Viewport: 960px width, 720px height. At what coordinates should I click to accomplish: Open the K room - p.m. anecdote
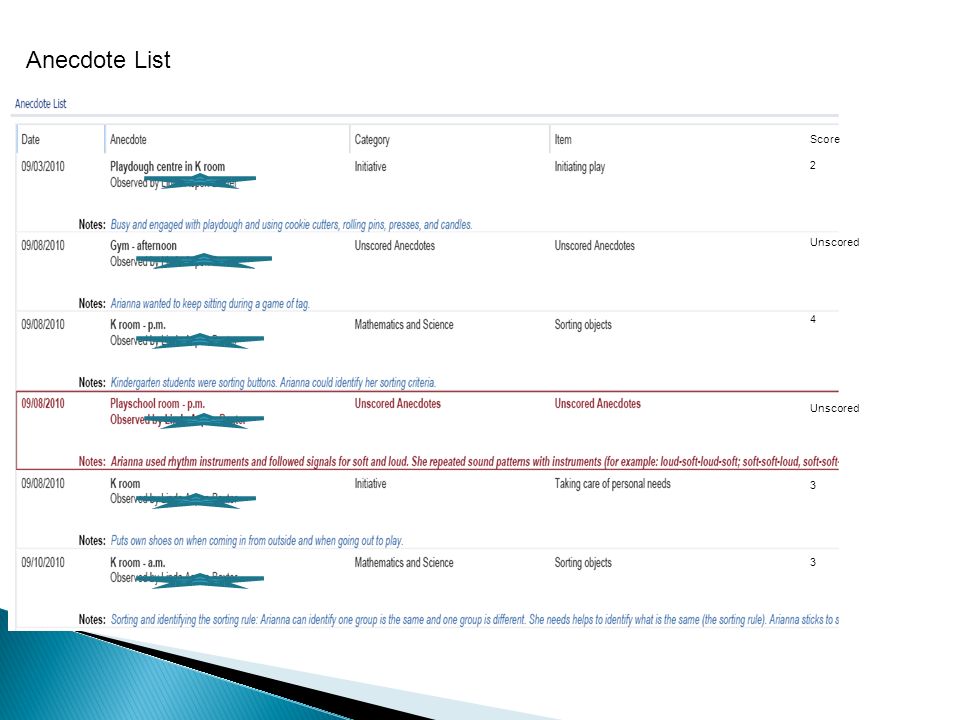tap(138, 324)
